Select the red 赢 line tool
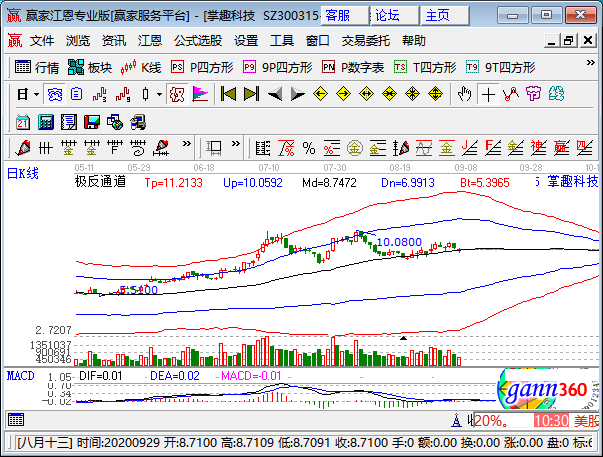Screen dimensions: 603x457 561,148
